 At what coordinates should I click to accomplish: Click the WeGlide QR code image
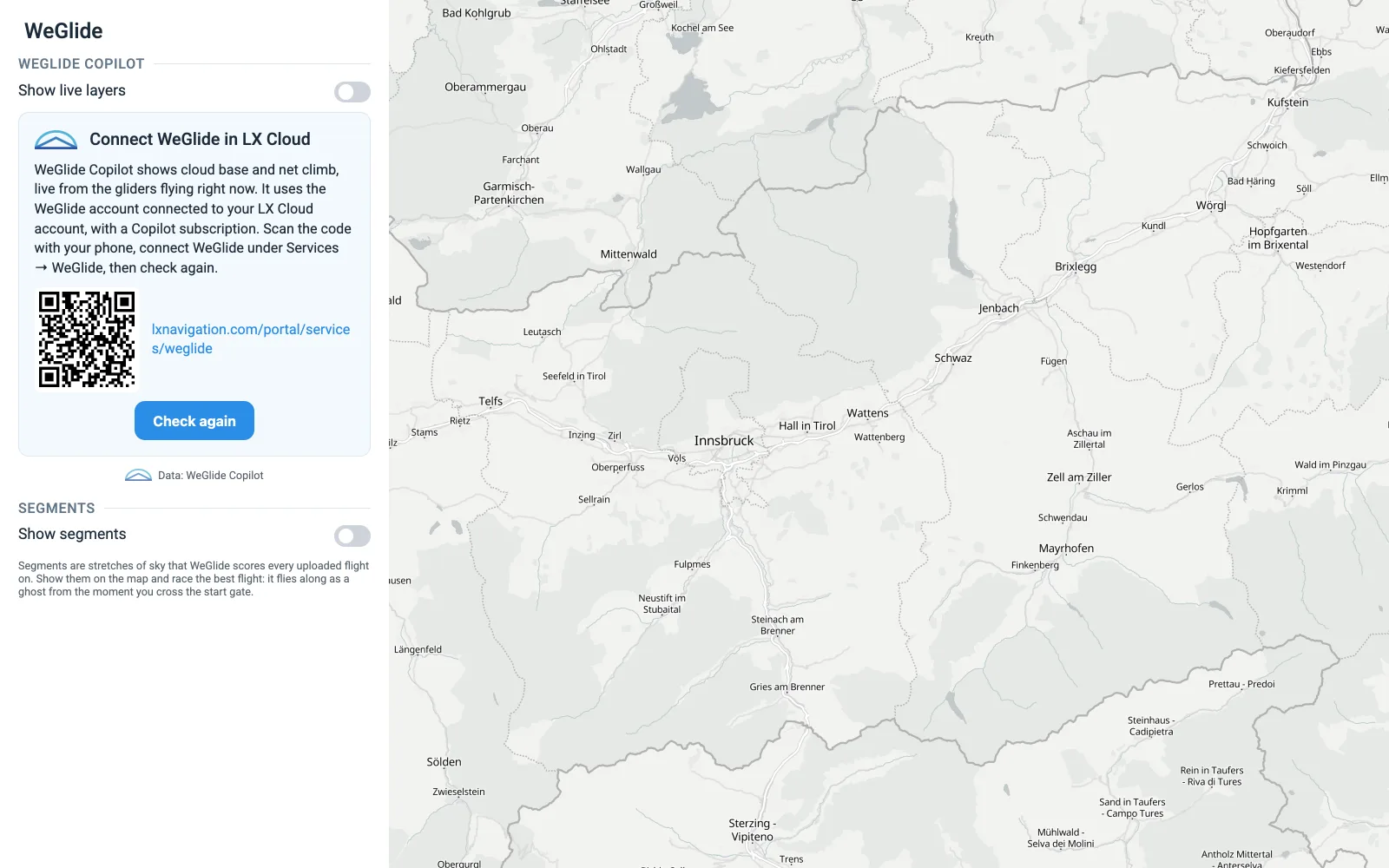(87, 339)
